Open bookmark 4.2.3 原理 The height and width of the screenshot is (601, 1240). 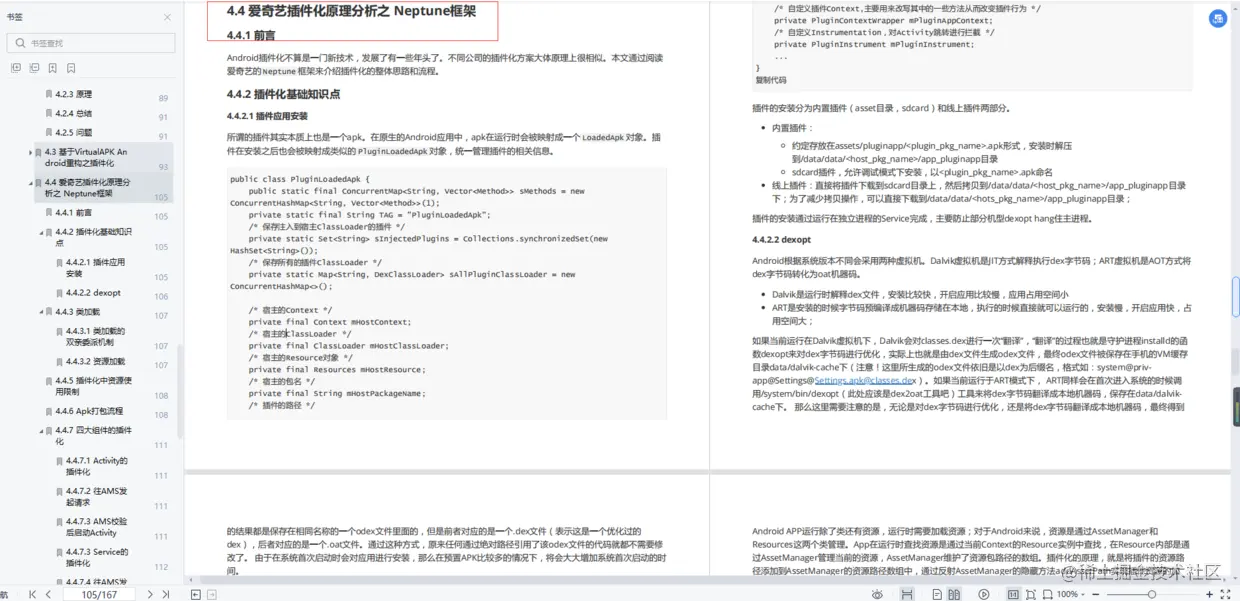(x=74, y=95)
